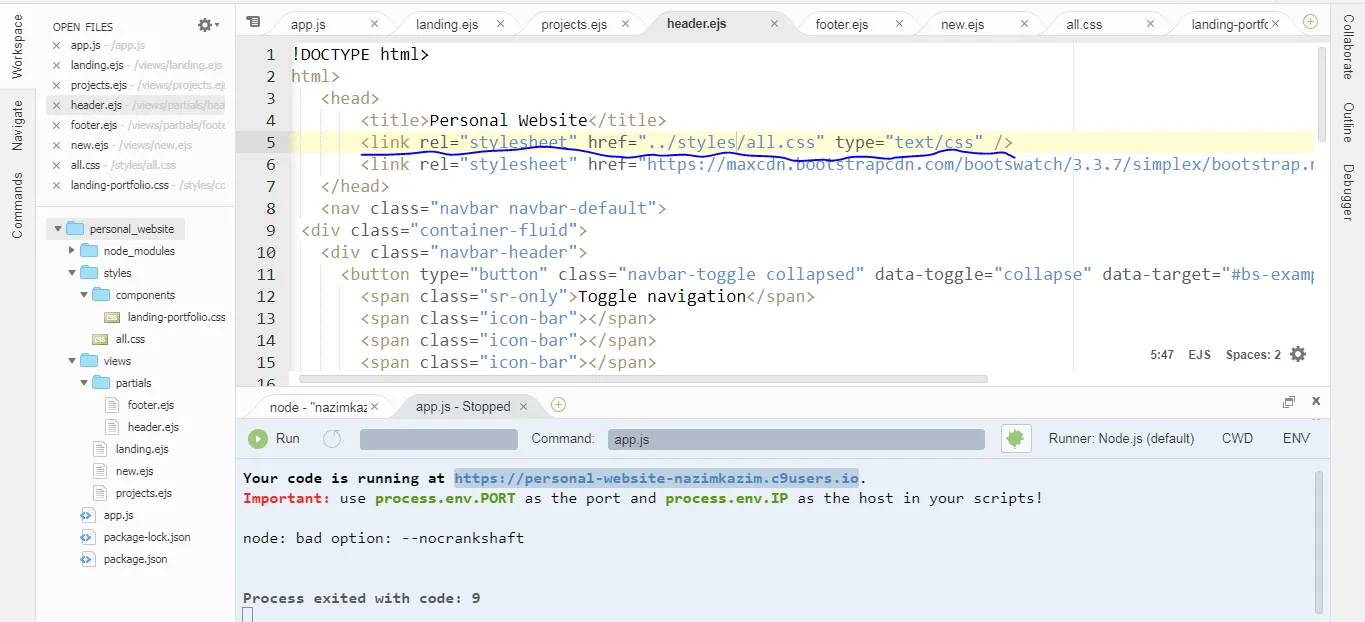Open editor preferences gear in status bar

[x=1298, y=354]
